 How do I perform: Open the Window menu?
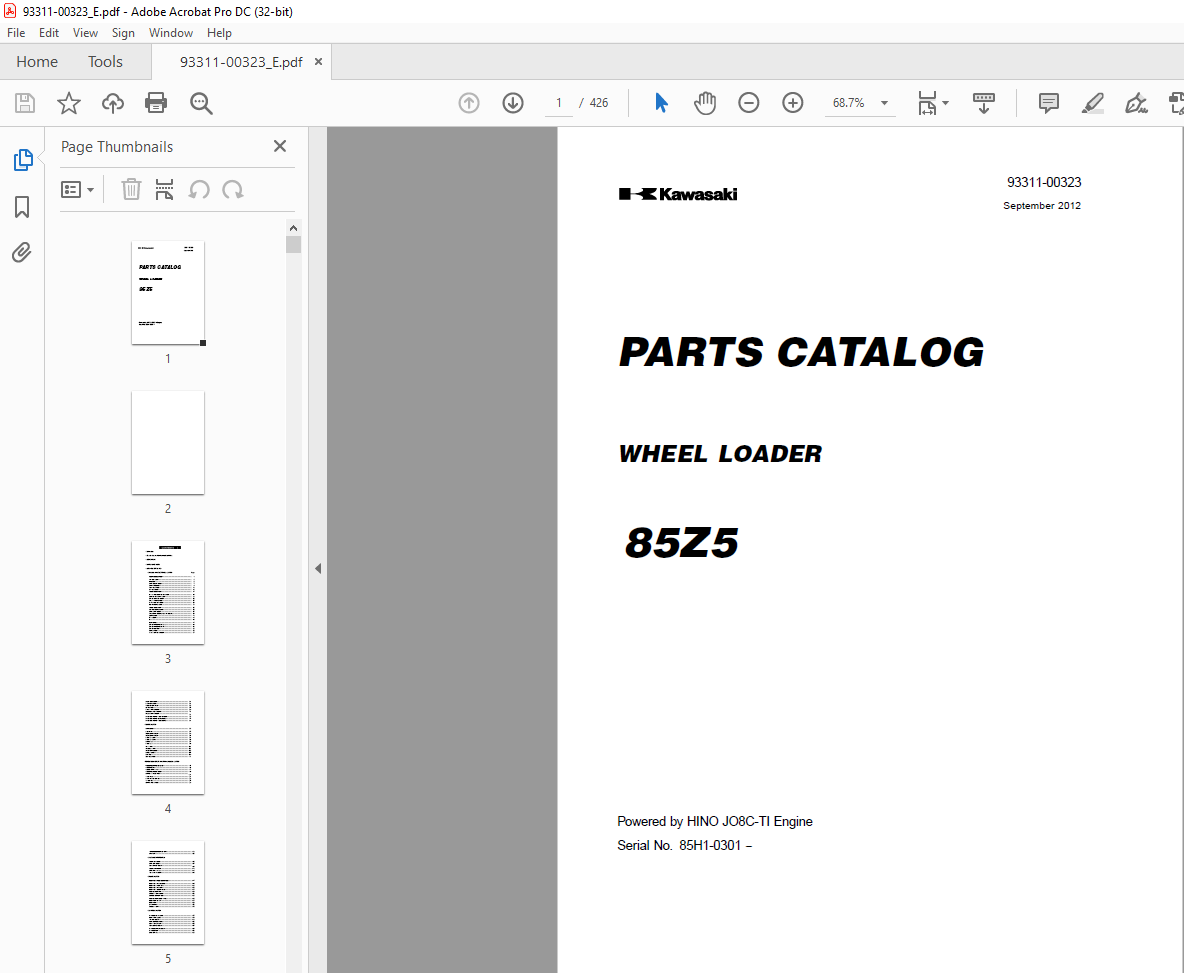171,32
